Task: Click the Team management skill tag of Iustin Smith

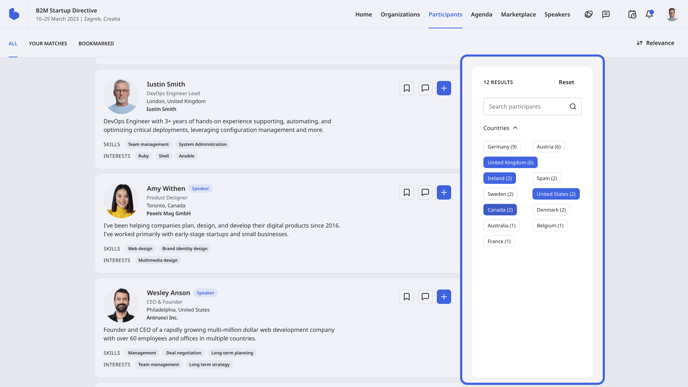Action: [x=148, y=144]
